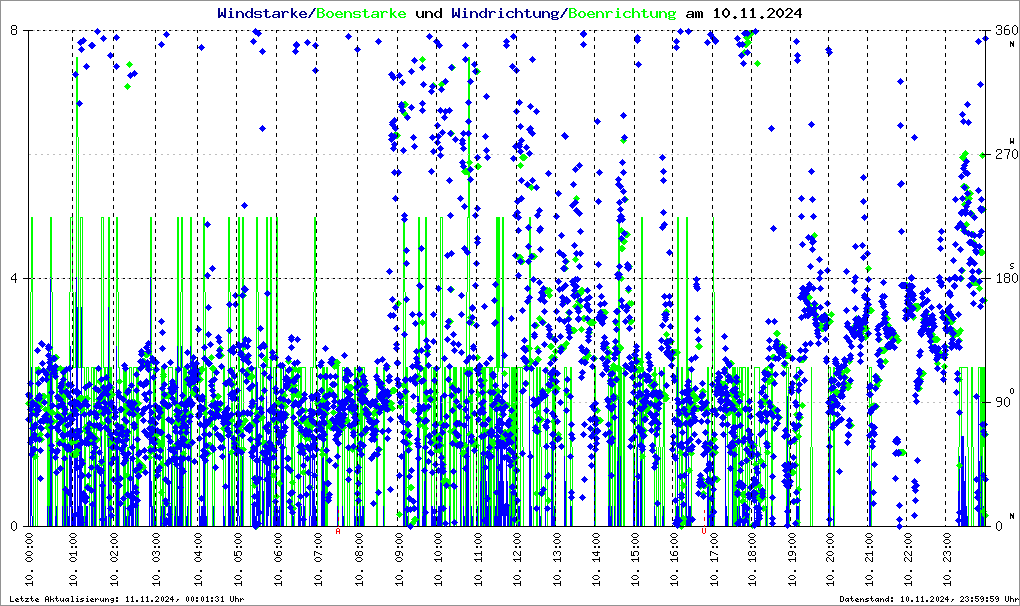Click the '10. 20:00' time axis label

[x=829, y=559]
